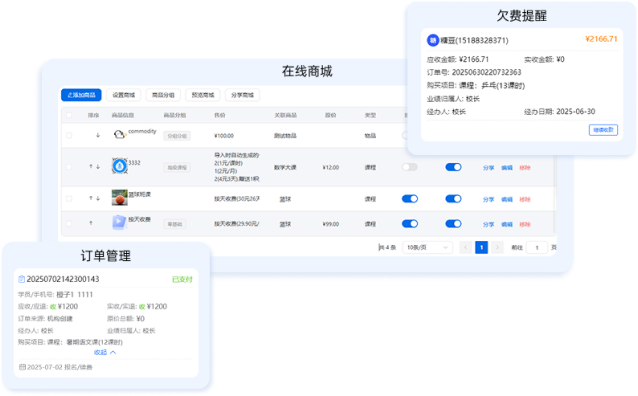Click the 分享商城 button
The height and width of the screenshot is (396, 638).
pos(242,95)
